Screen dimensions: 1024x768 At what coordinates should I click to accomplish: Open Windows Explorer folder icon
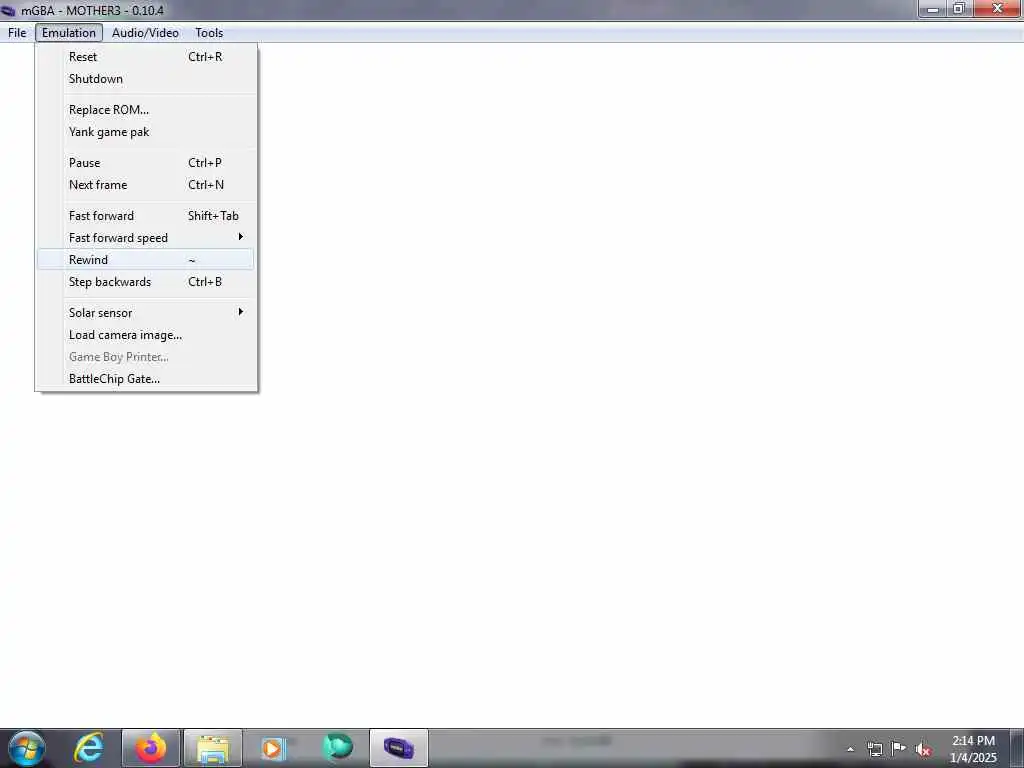click(213, 748)
